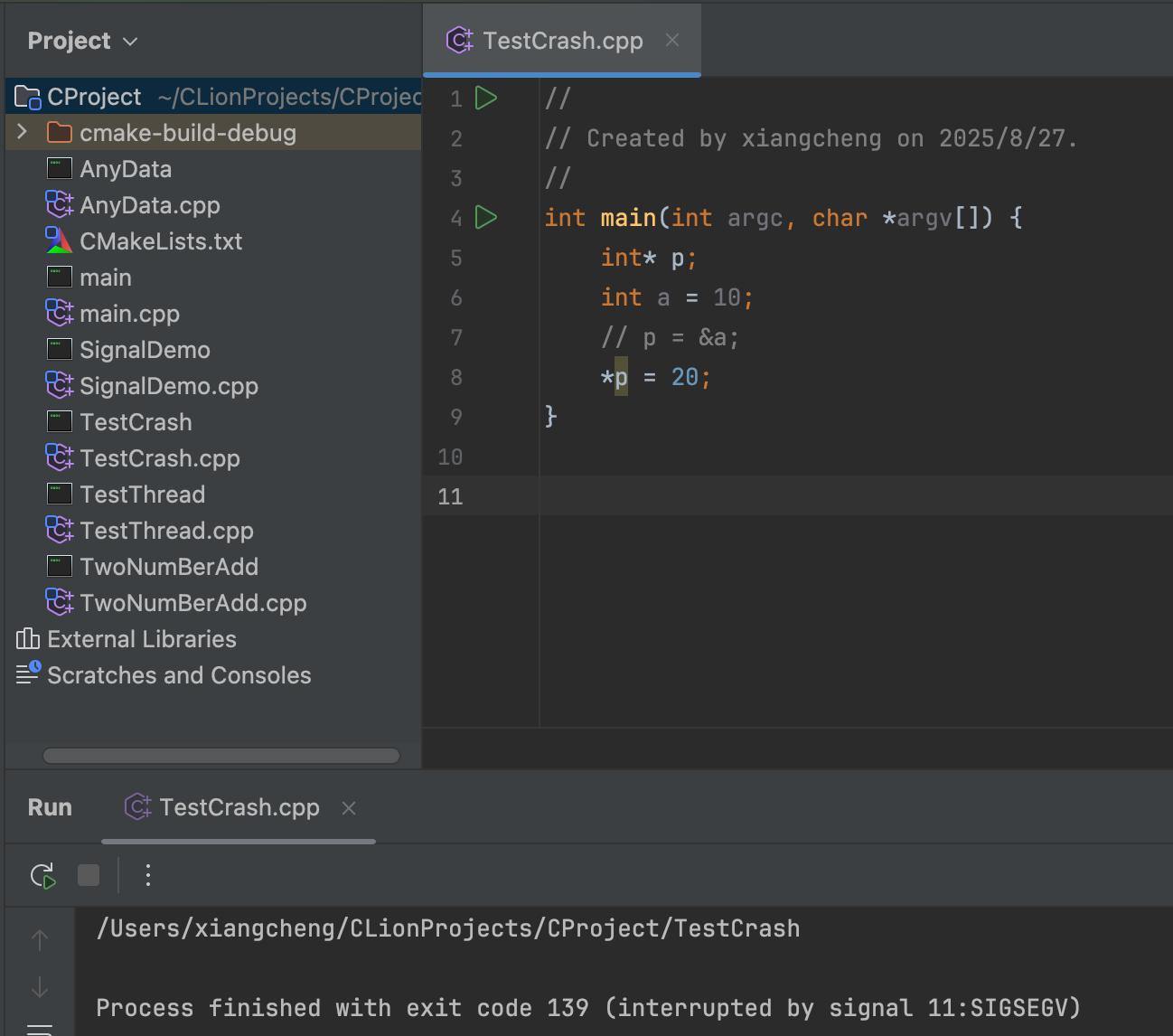
Task: Click the run gutter arrow on line 1
Action: (x=486, y=99)
